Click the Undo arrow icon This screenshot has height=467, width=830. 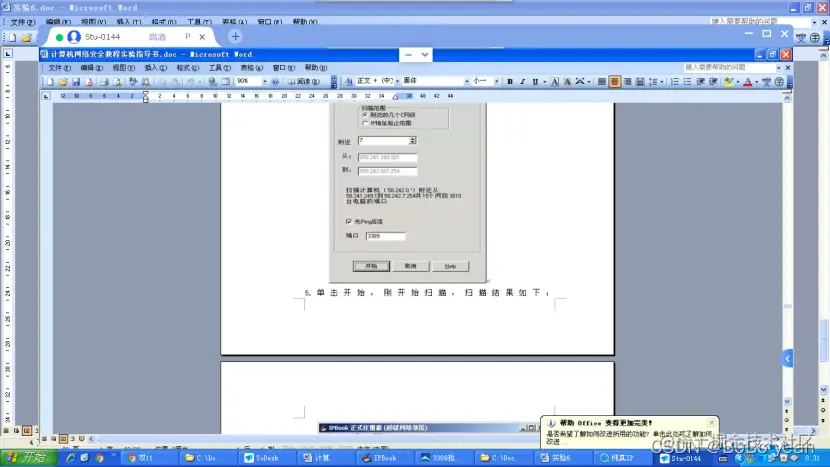click(191, 82)
